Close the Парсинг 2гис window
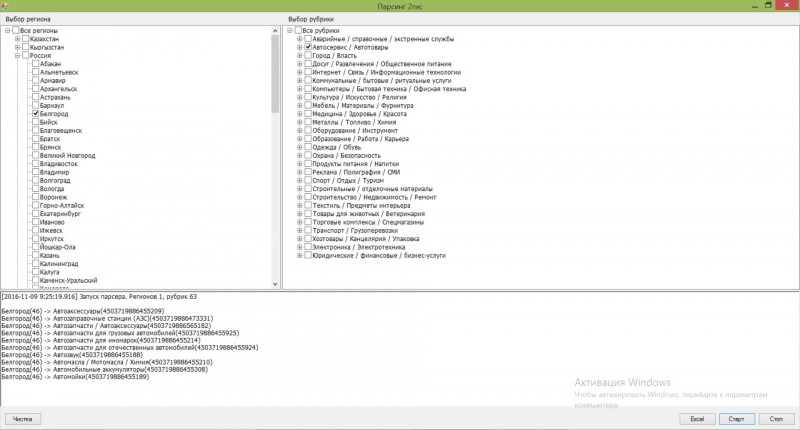The width and height of the screenshot is (800, 430). tap(787, 5)
